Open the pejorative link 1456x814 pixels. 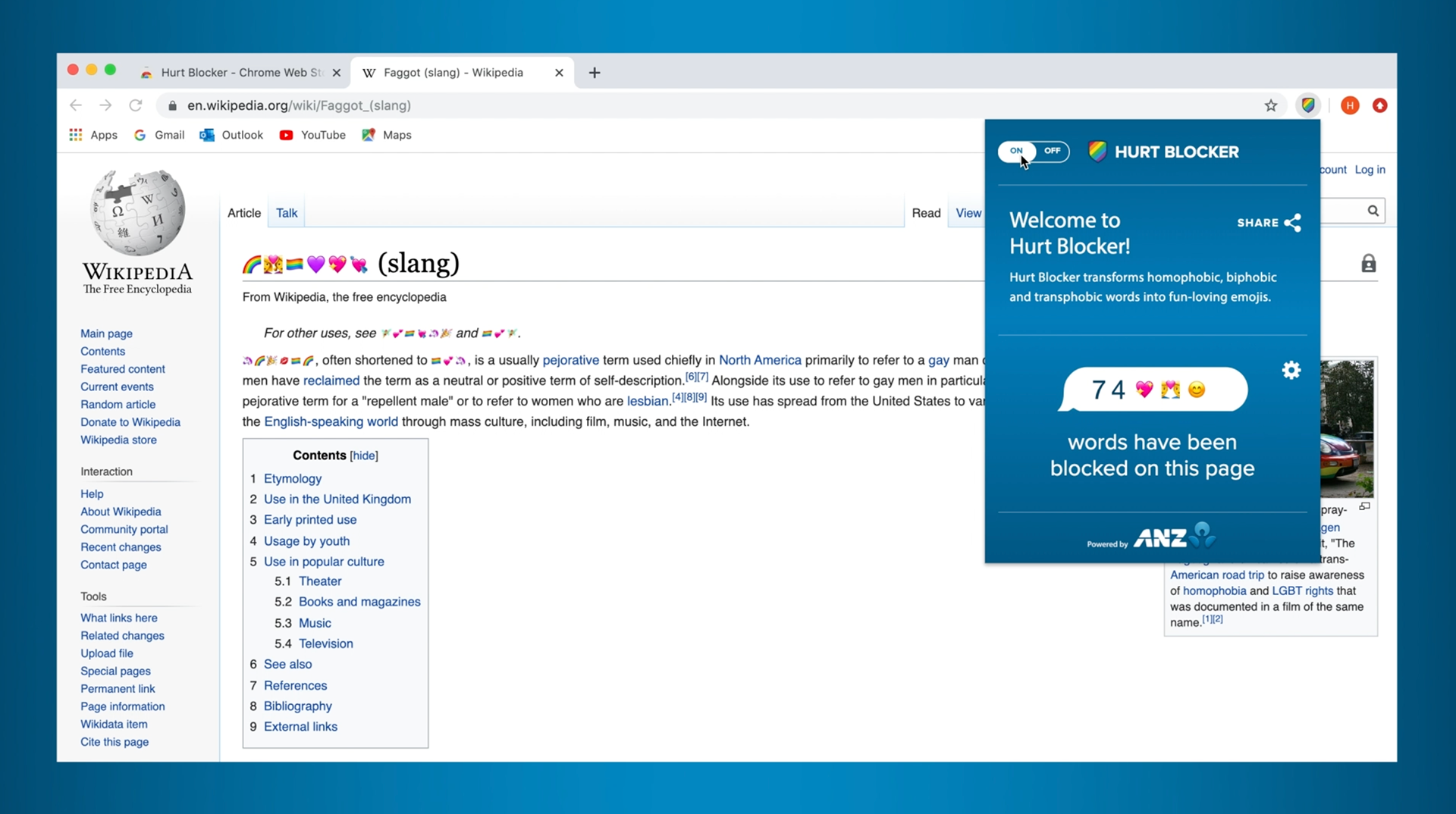570,360
